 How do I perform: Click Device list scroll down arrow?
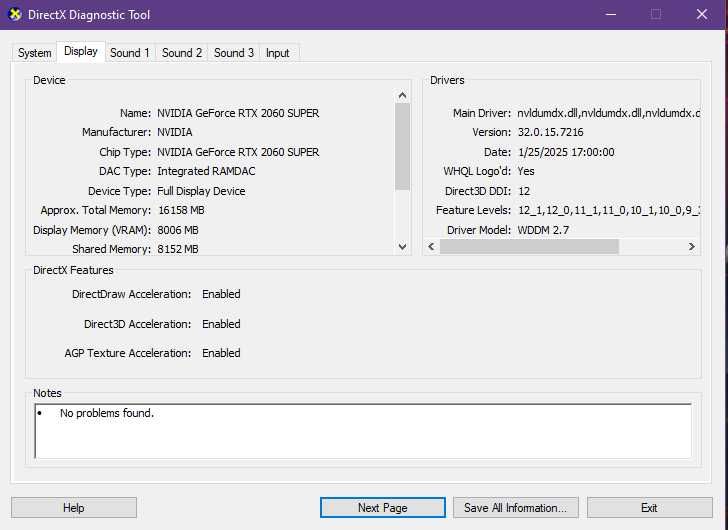[403, 246]
